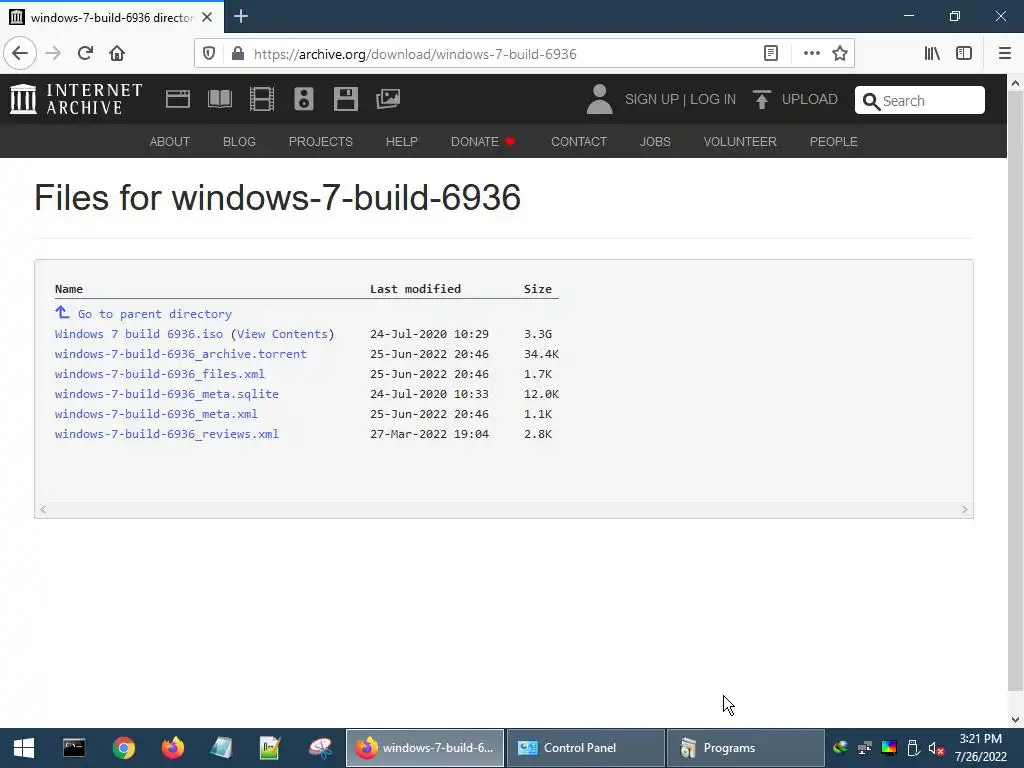Screen dimensions: 1024x768
Task: Click the Internet Archive logo
Action: (76, 99)
